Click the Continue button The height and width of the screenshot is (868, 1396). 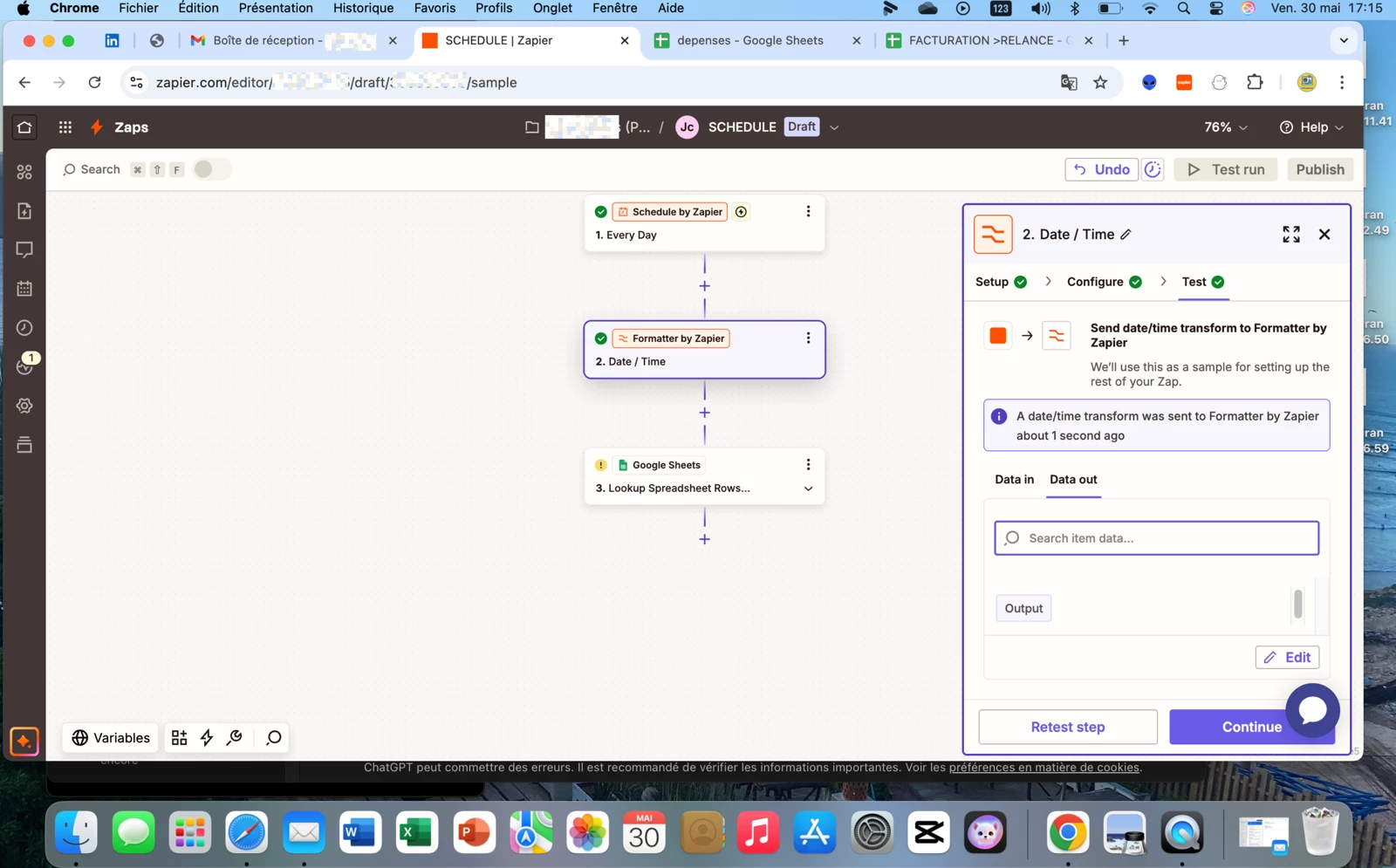pos(1251,727)
